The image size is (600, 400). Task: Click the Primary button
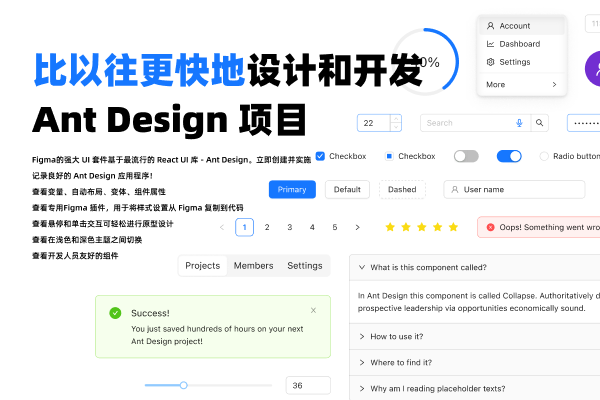pyautogui.click(x=292, y=189)
